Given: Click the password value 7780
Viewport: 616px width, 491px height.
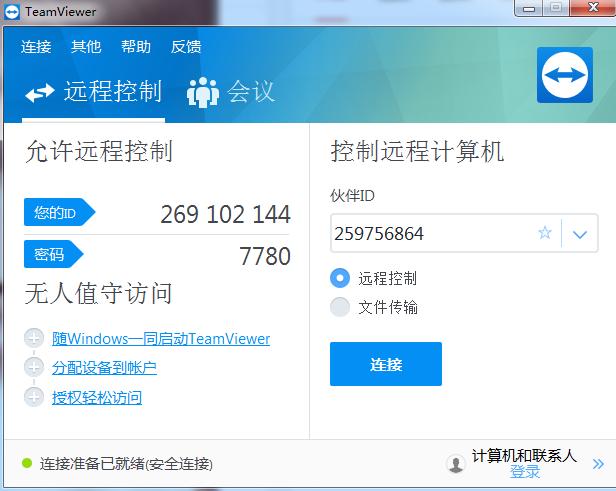Looking at the screenshot, I should pos(265,256).
